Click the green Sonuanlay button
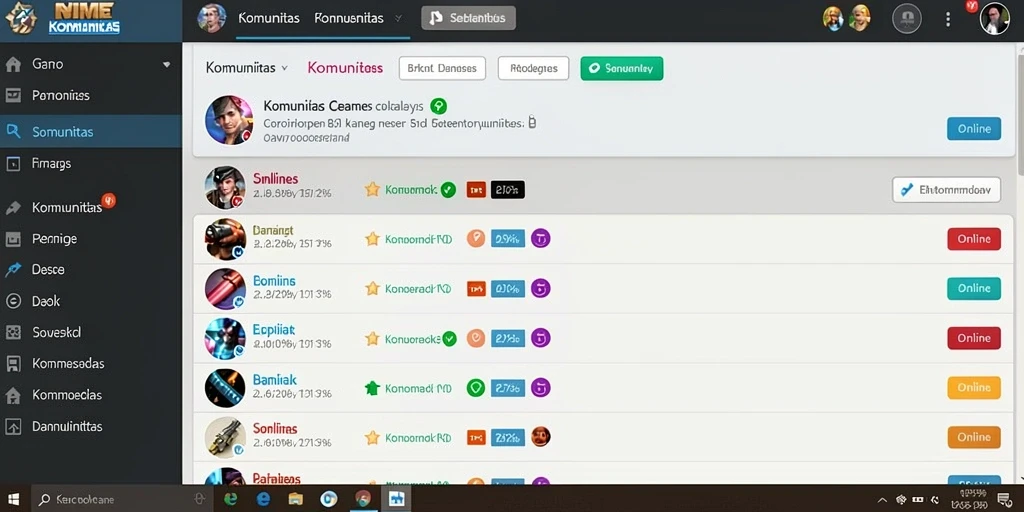1024x512 pixels. [622, 68]
